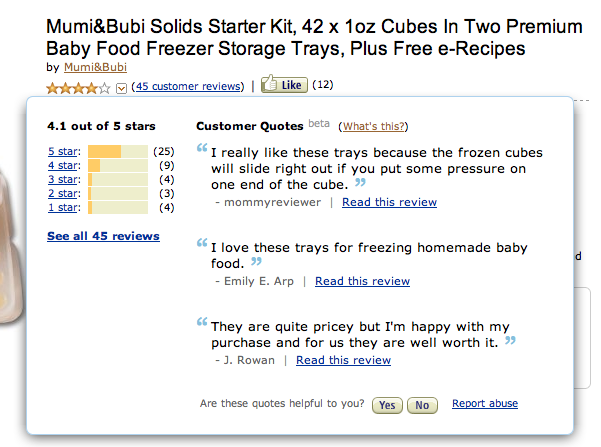Read Emily E. Arp's full review
The width and height of the screenshot is (601, 447).
click(x=362, y=281)
